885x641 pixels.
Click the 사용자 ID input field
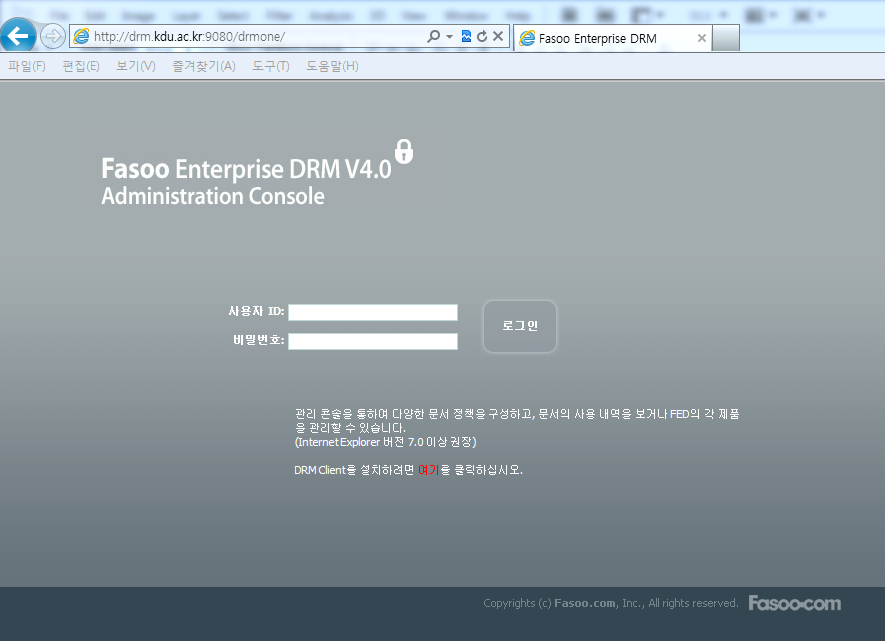373,312
